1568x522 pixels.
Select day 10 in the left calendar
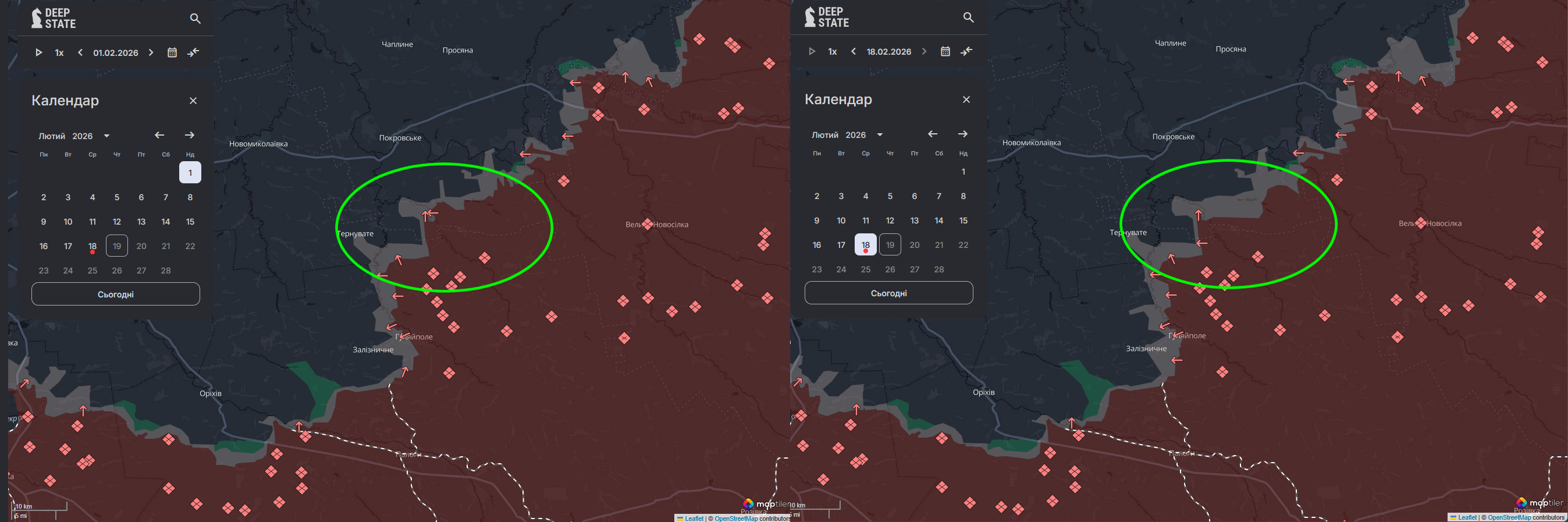(68, 222)
